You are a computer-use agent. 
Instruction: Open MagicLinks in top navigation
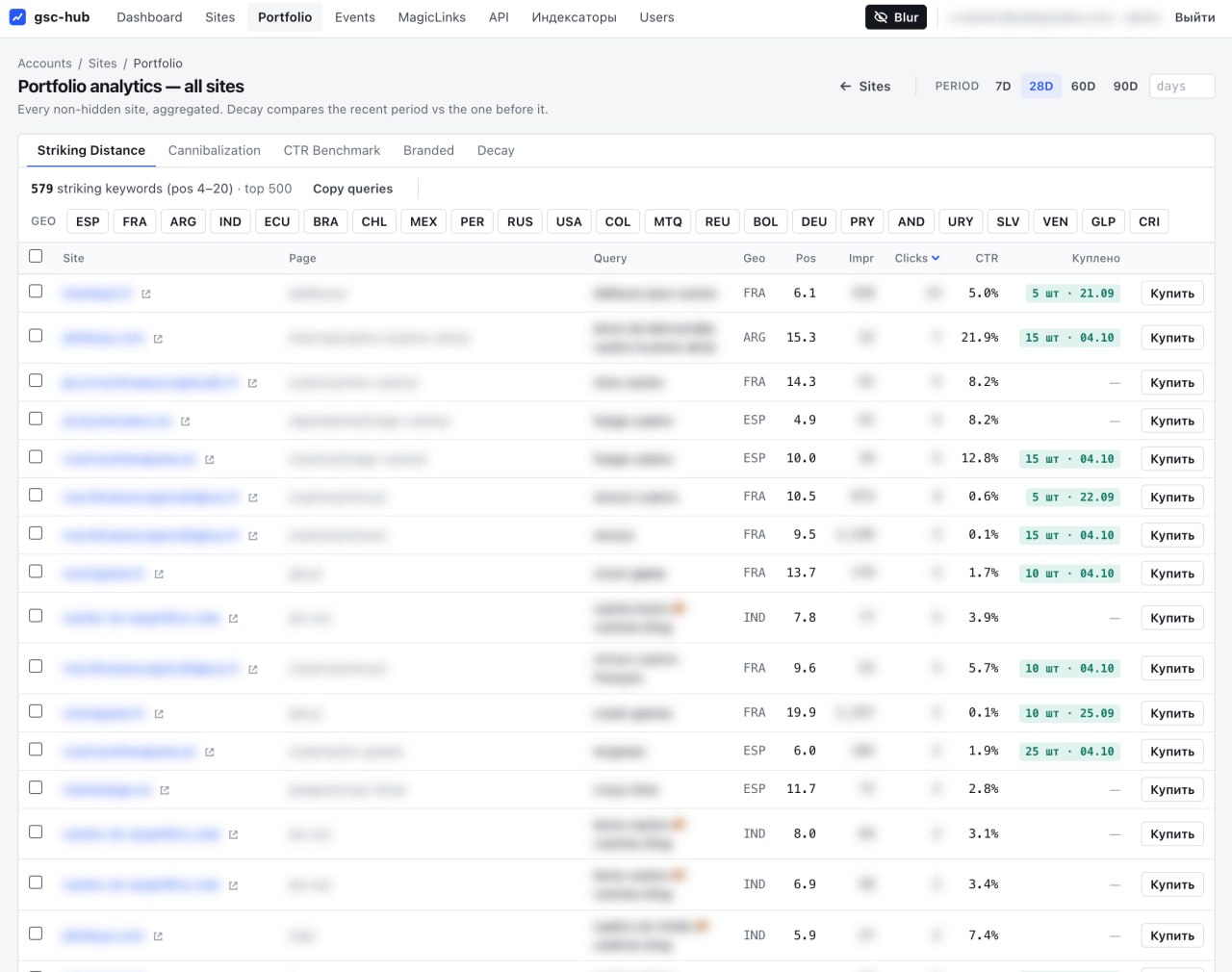431,17
